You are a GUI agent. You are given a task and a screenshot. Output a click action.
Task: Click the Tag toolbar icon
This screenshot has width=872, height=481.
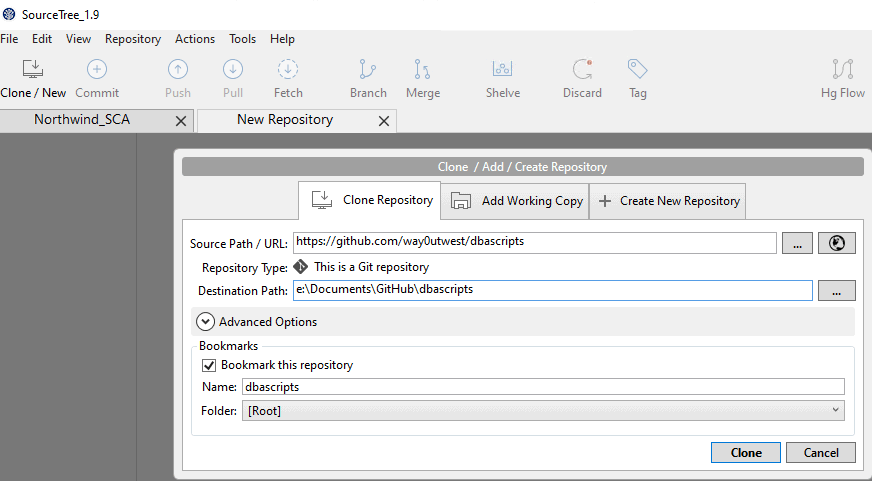click(x=637, y=70)
